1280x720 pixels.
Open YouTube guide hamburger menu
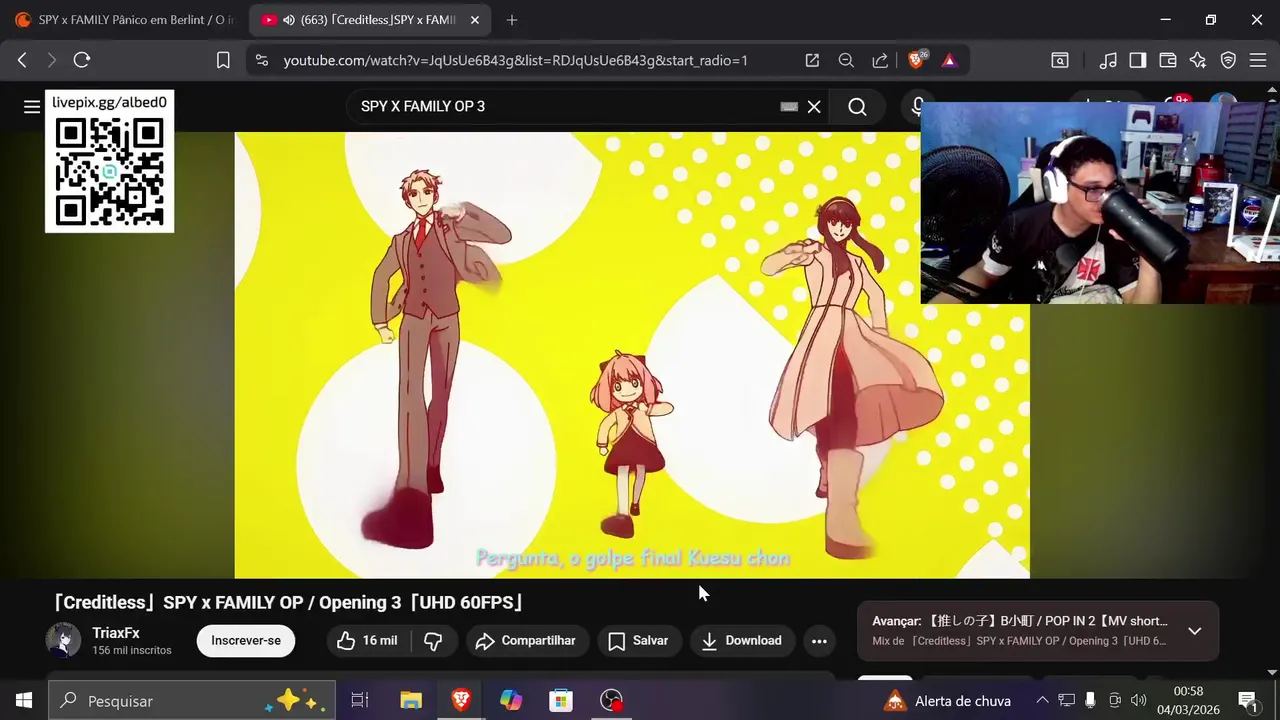[32, 107]
